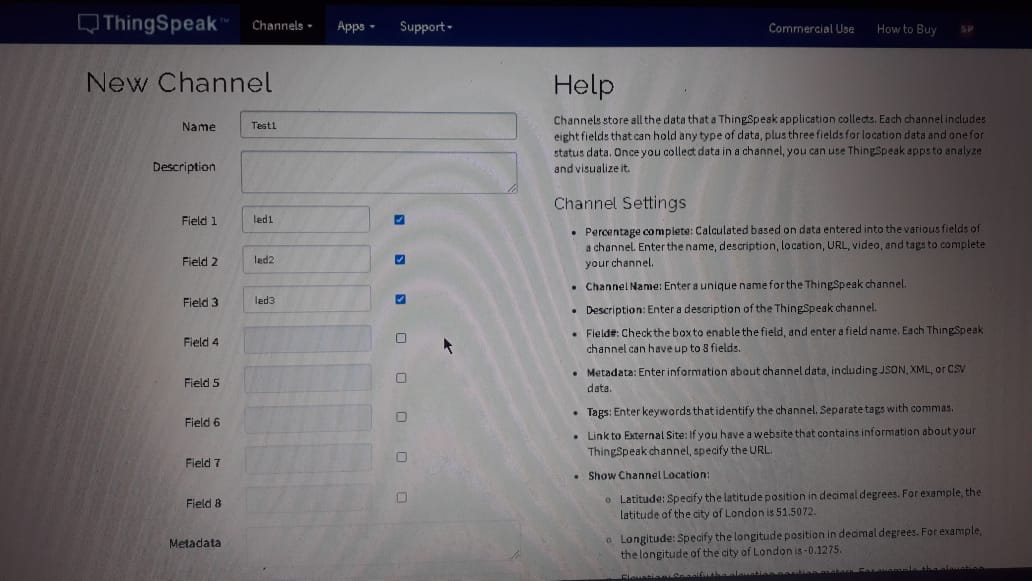Enable the Field 5 checkbox
This screenshot has width=1032, height=581.
pyautogui.click(x=401, y=378)
